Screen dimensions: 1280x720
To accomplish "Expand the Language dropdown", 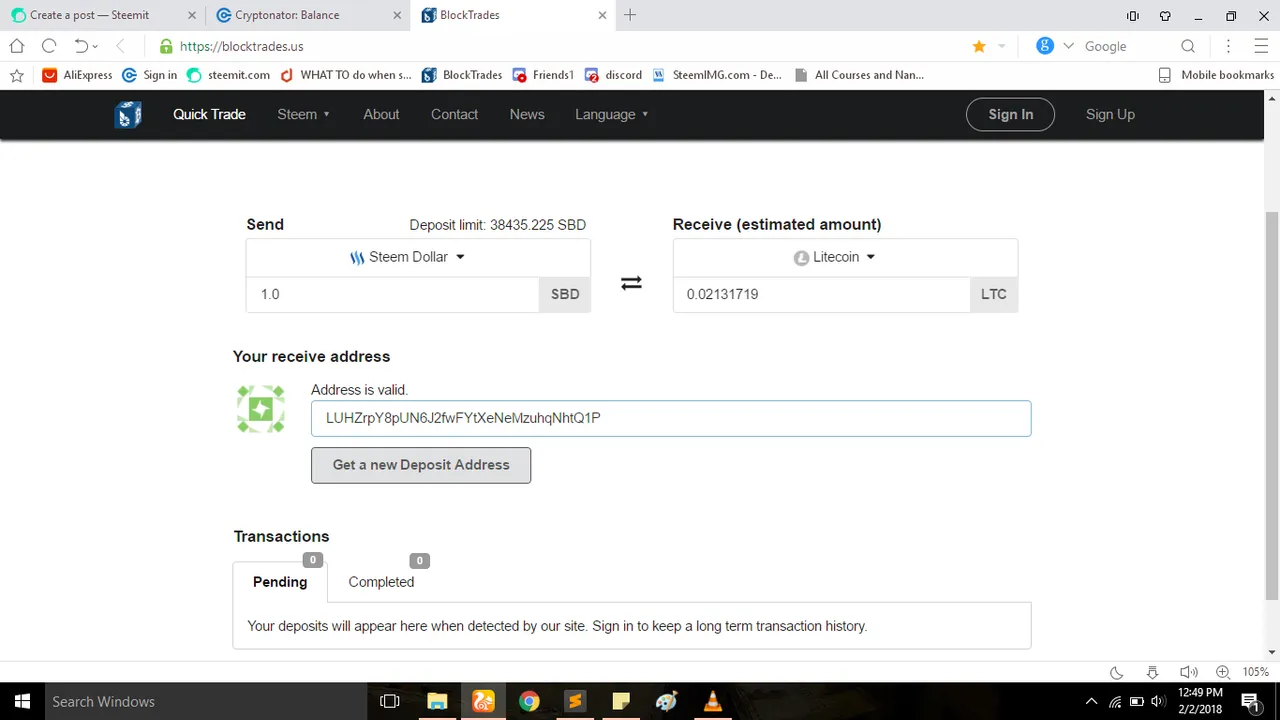I will (612, 114).
